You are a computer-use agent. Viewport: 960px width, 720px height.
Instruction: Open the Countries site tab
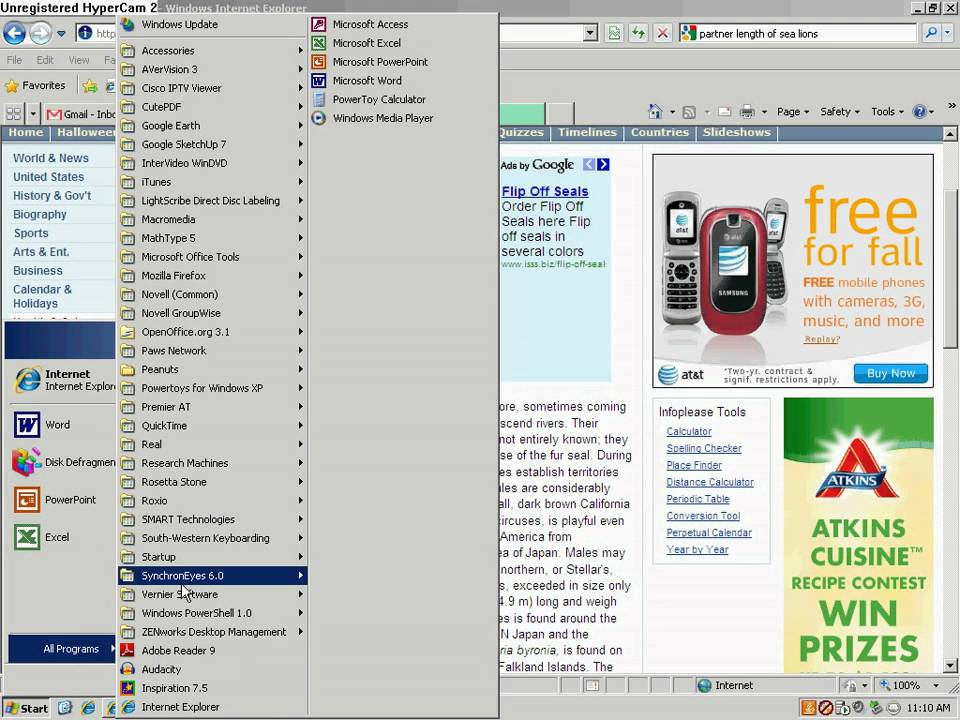pyautogui.click(x=659, y=132)
